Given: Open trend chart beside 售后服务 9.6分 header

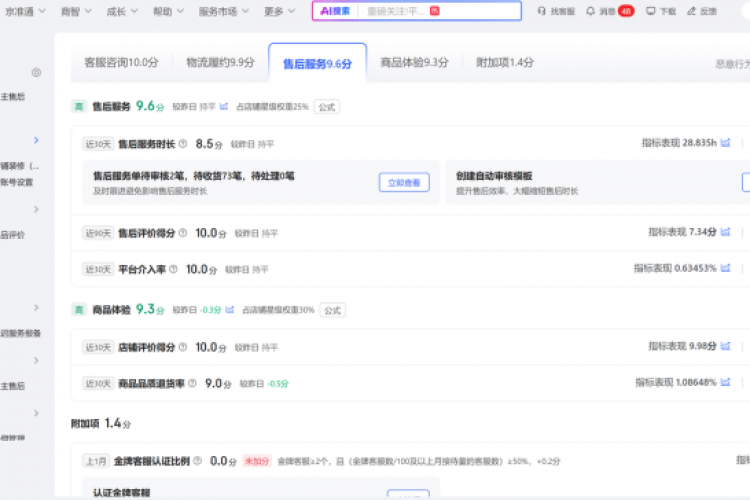Looking at the screenshot, I should (224, 106).
